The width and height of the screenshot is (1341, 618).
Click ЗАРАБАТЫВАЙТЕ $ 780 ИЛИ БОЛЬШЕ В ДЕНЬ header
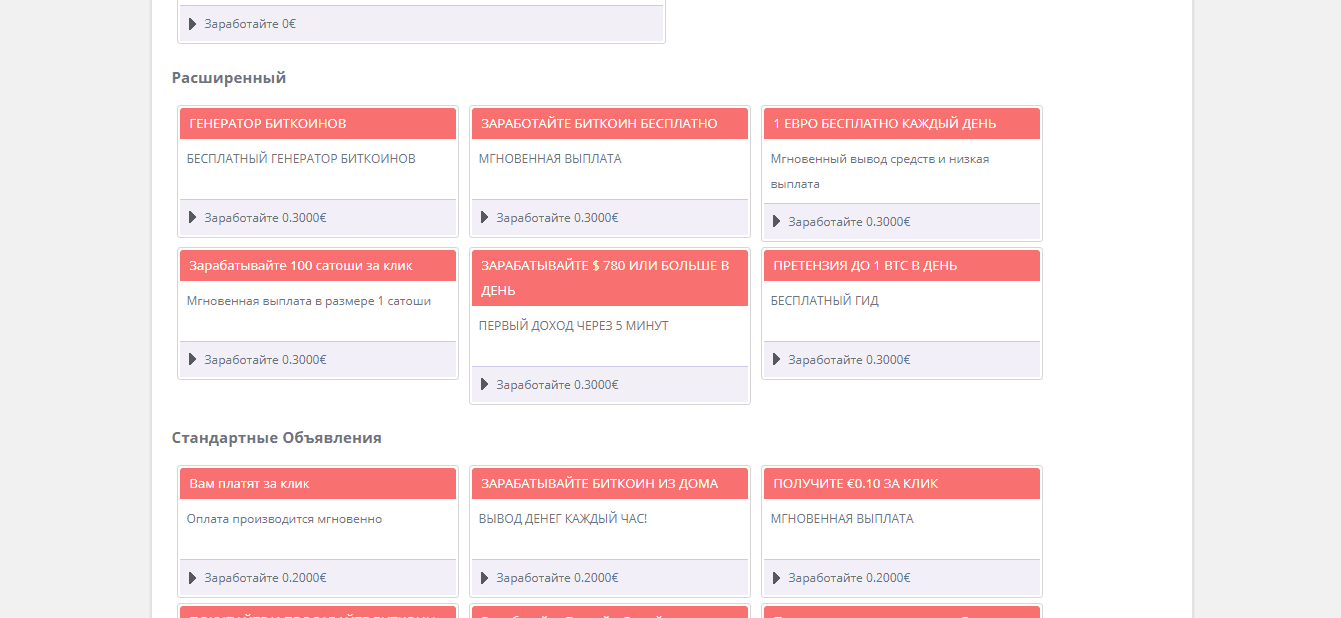click(605, 278)
